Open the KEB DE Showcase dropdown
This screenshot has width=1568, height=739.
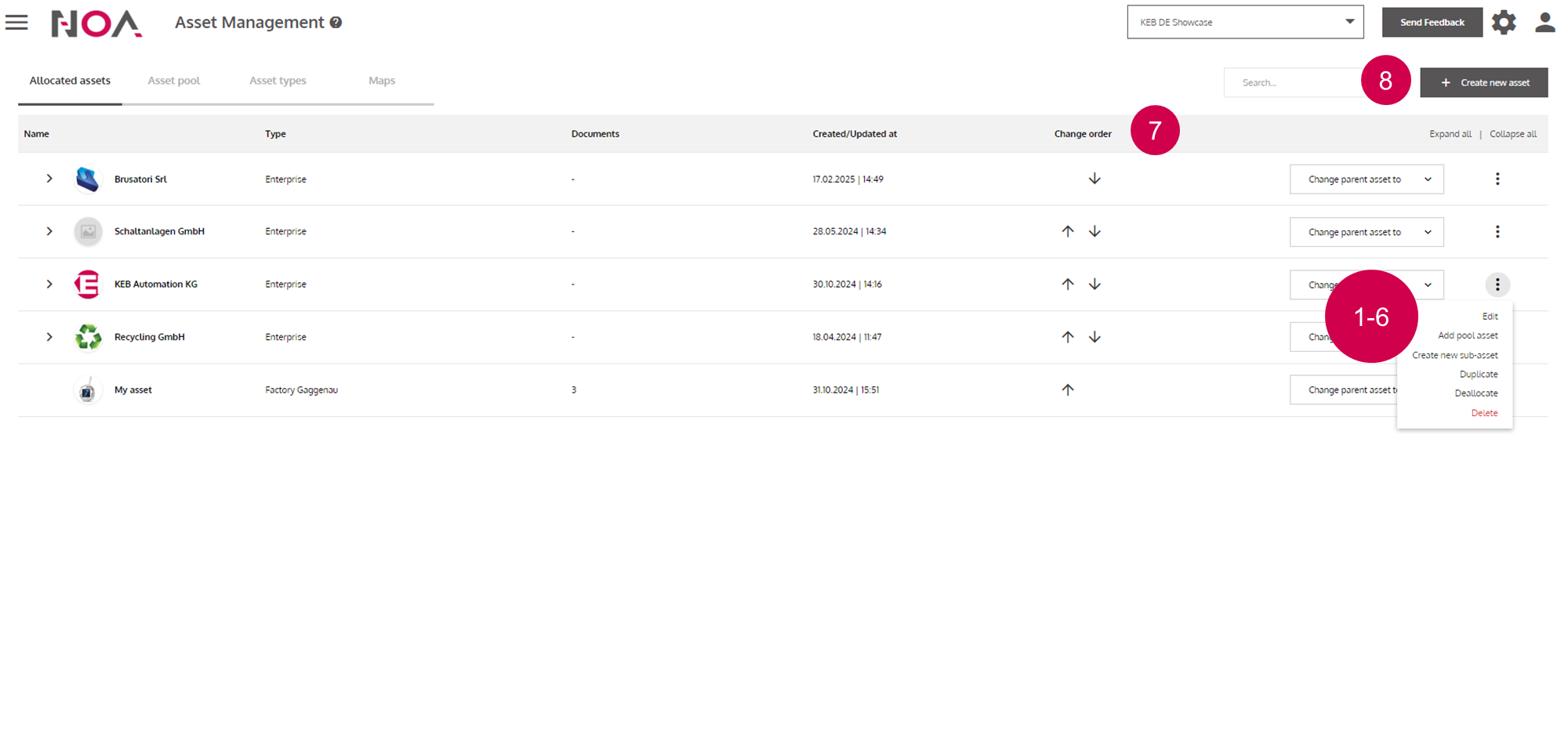tap(1245, 22)
